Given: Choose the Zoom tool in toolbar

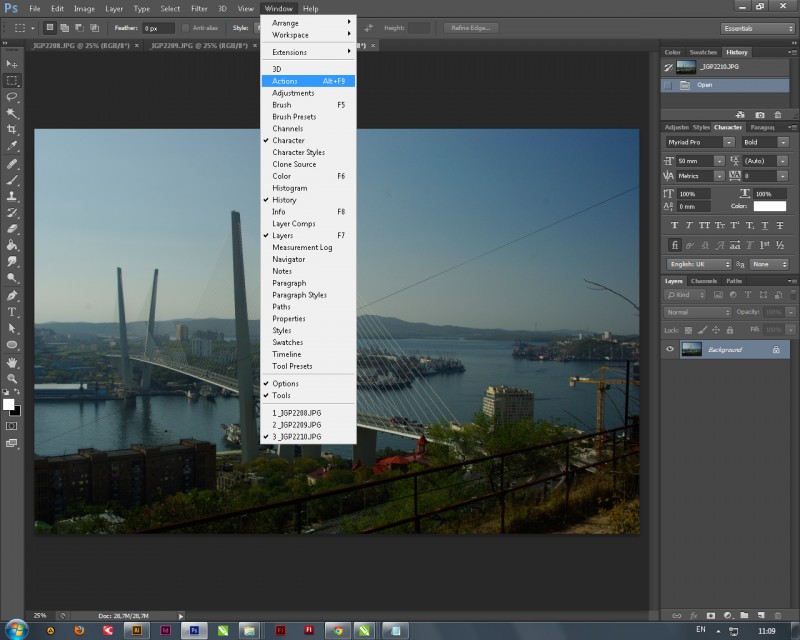Looking at the screenshot, I should pos(12,379).
